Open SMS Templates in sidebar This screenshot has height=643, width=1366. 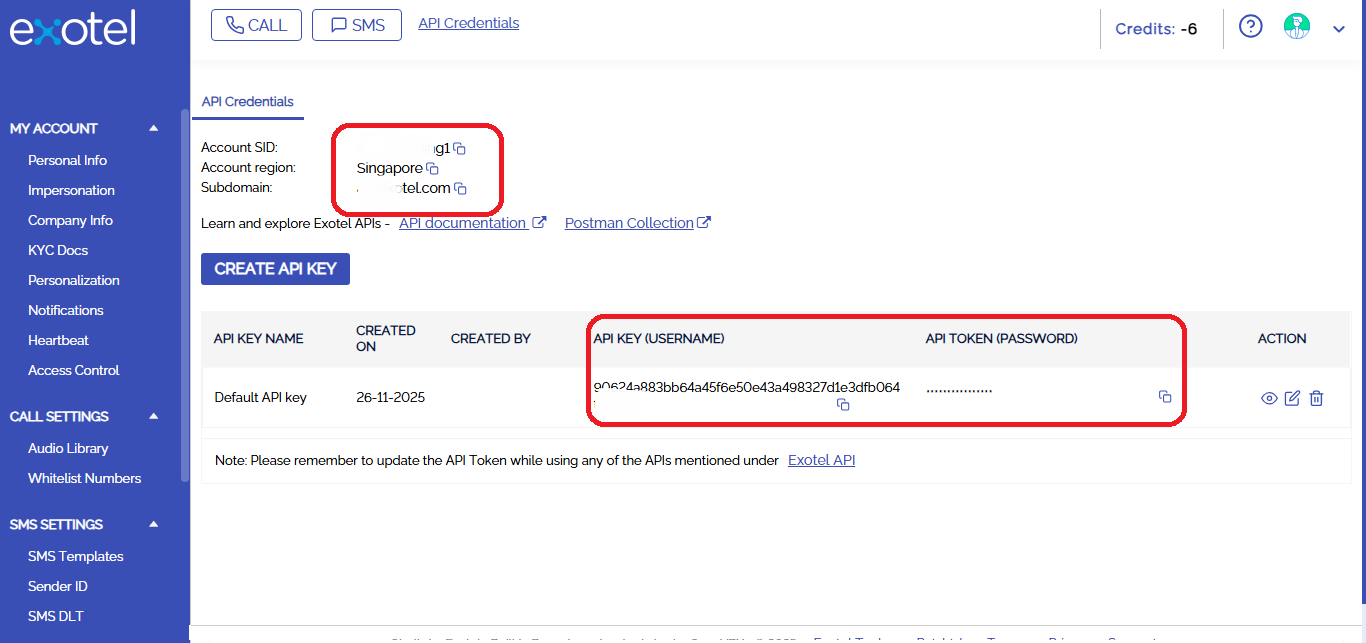(76, 556)
